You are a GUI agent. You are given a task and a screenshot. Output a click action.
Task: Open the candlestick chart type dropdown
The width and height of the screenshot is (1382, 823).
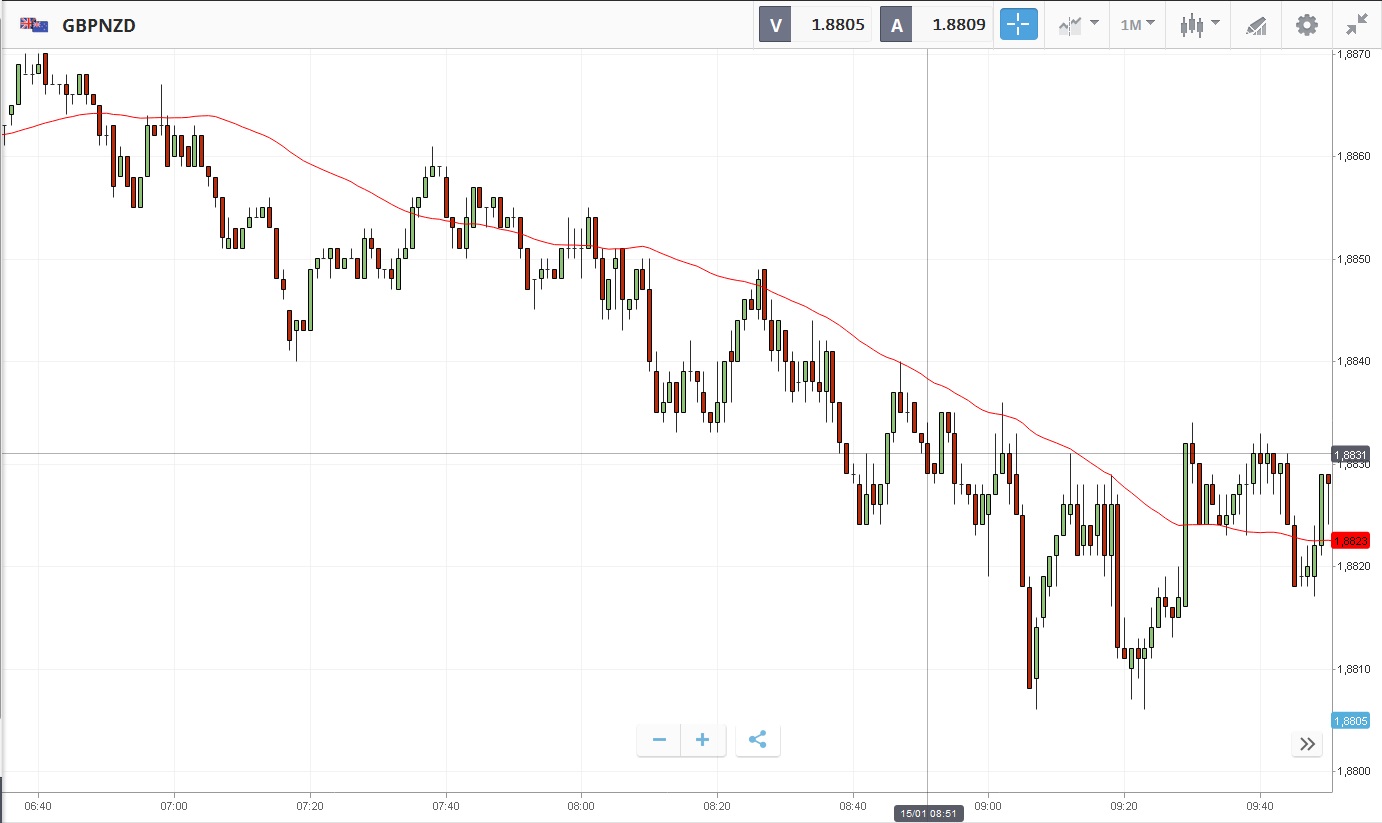pos(1199,25)
